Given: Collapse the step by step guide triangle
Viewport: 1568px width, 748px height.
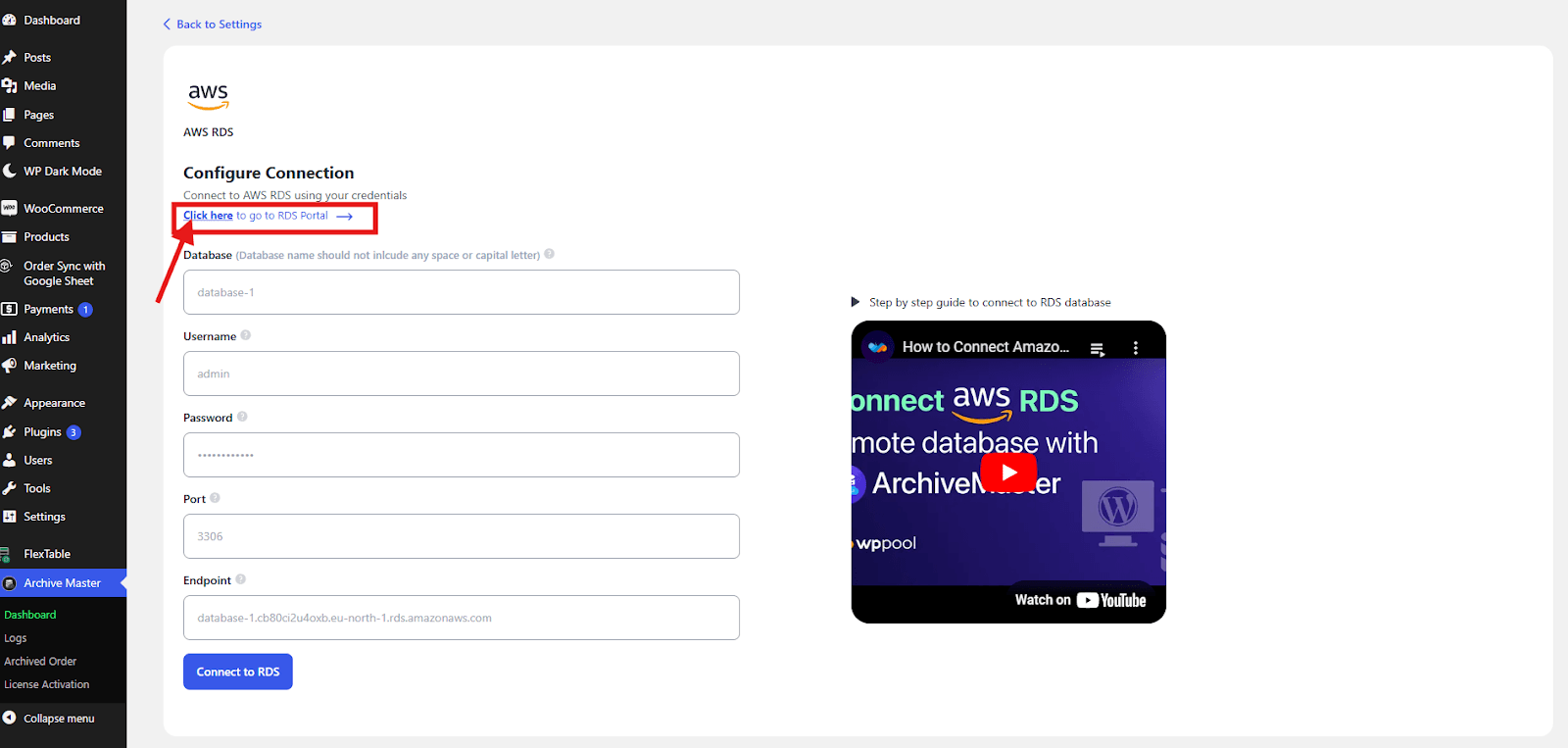Looking at the screenshot, I should [856, 302].
